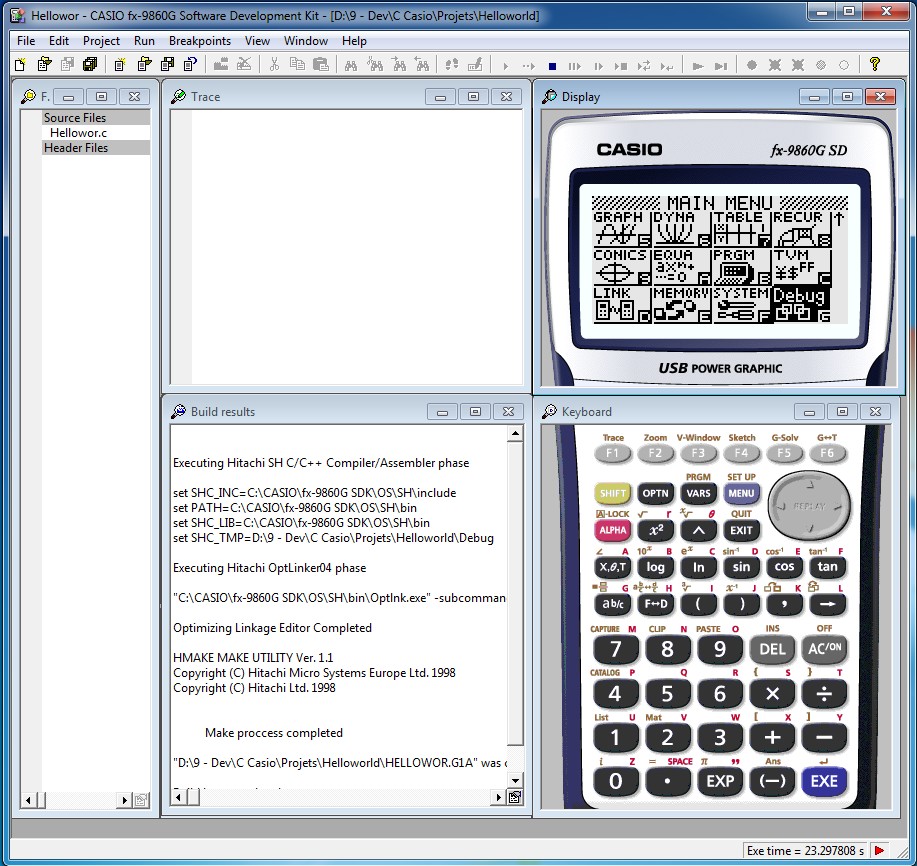Click the number 5 key
The height and width of the screenshot is (866, 917).
click(x=667, y=694)
